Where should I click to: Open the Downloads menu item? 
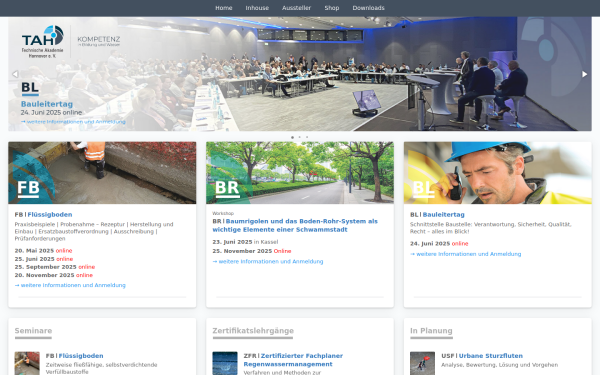click(x=368, y=8)
